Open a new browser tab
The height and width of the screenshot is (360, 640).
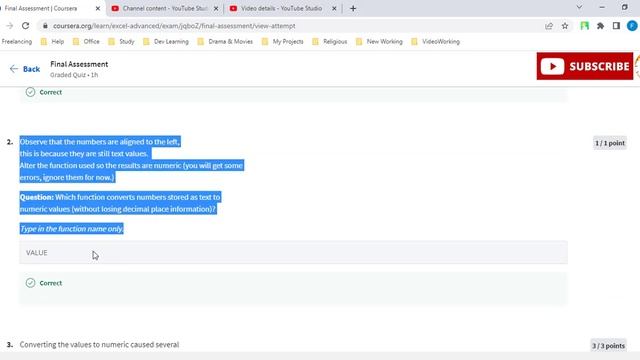point(353,8)
